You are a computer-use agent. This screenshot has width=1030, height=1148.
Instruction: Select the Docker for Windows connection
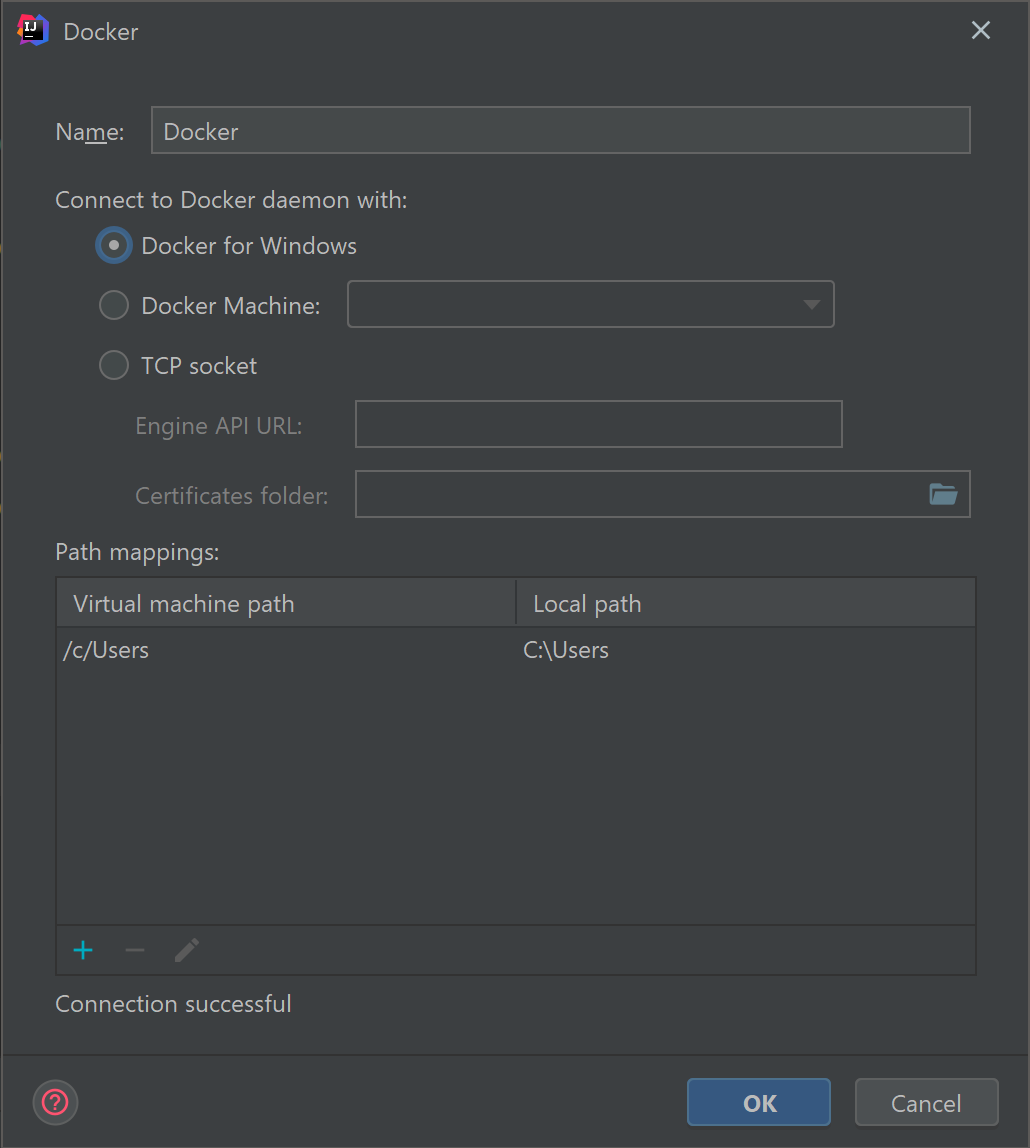click(114, 245)
